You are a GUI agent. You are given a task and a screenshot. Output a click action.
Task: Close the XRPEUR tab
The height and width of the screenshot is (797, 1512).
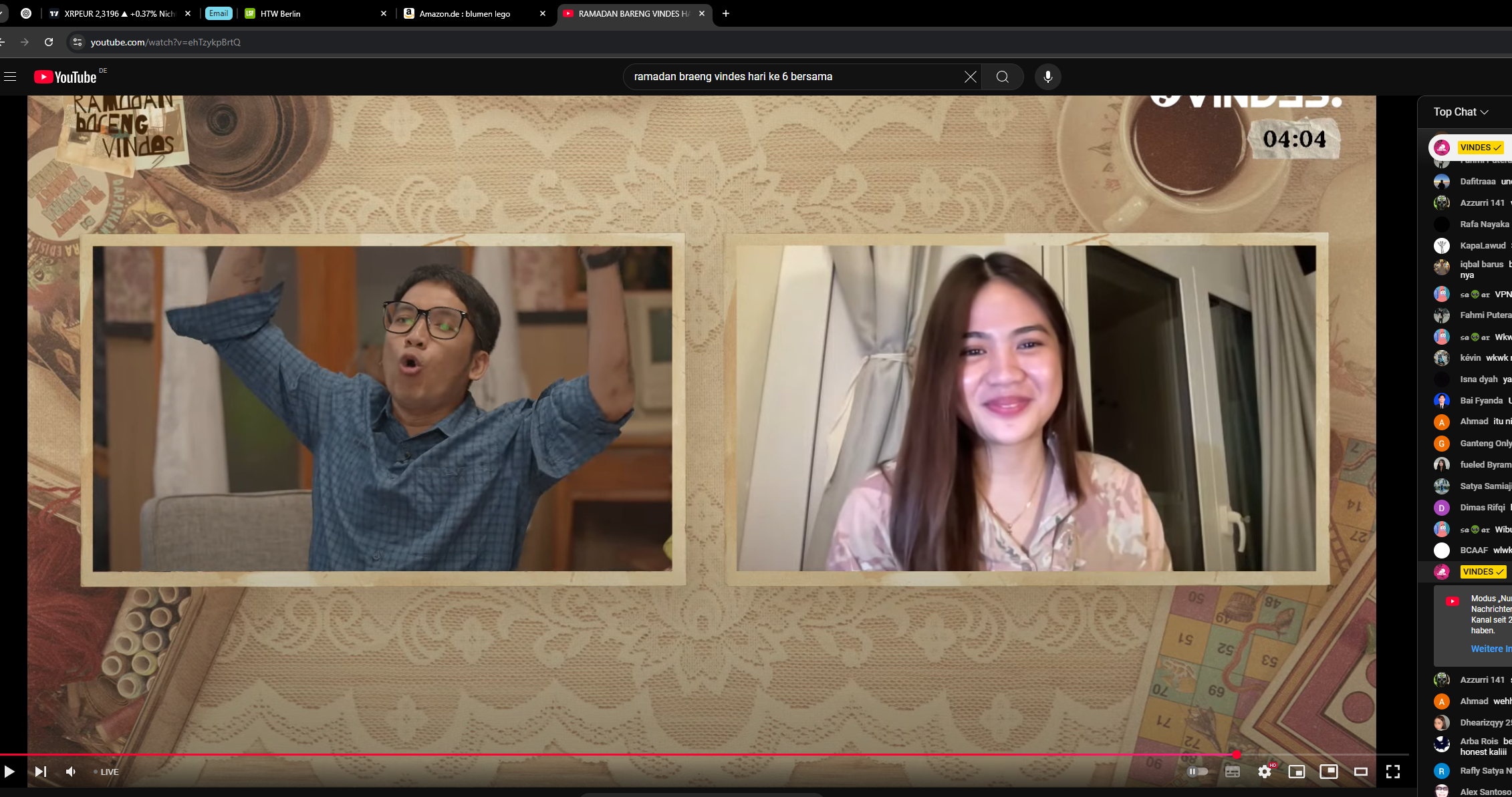pyautogui.click(x=187, y=13)
